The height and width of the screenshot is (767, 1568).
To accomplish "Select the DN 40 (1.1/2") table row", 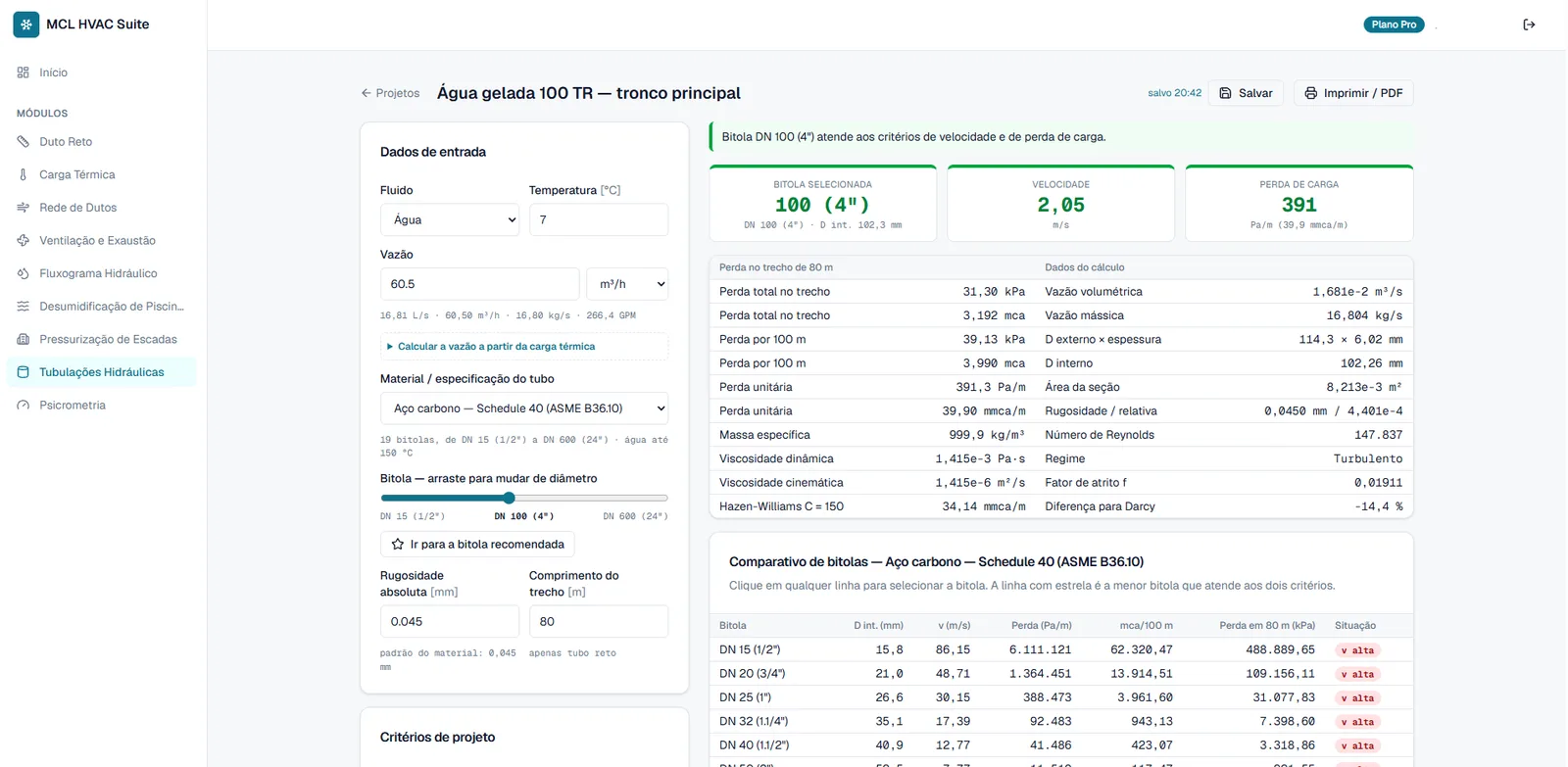I will point(1061,745).
